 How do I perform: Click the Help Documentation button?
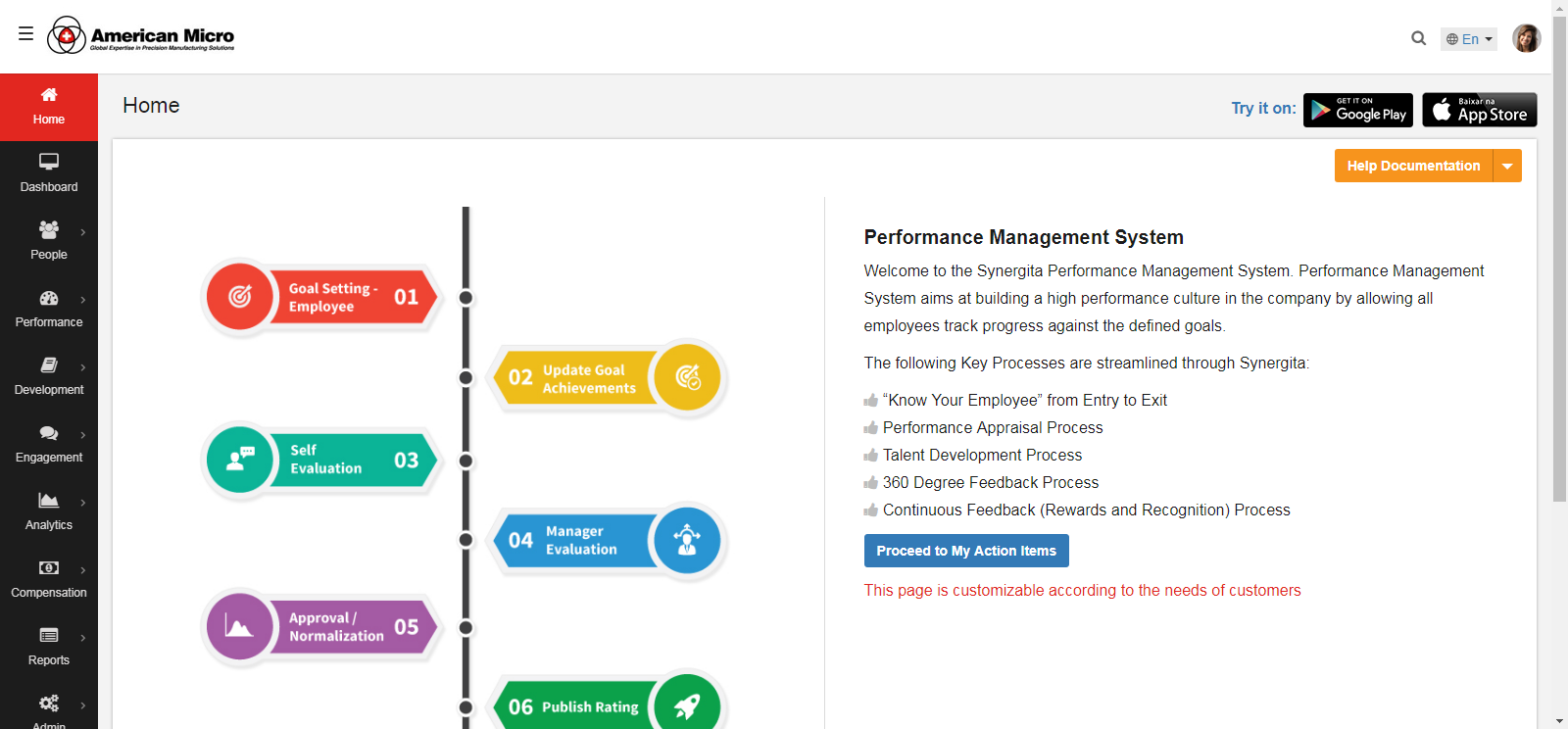click(1412, 167)
